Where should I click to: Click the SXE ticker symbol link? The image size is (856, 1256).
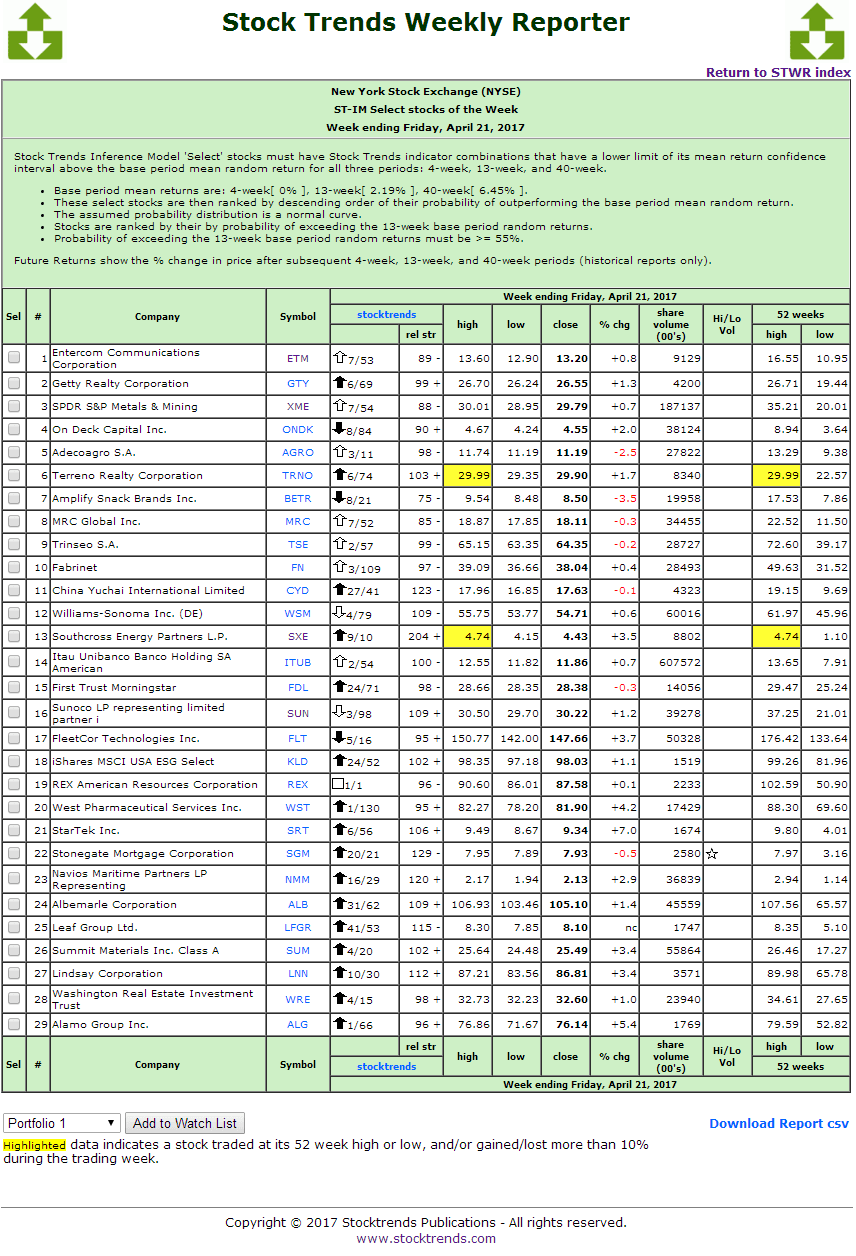[298, 637]
